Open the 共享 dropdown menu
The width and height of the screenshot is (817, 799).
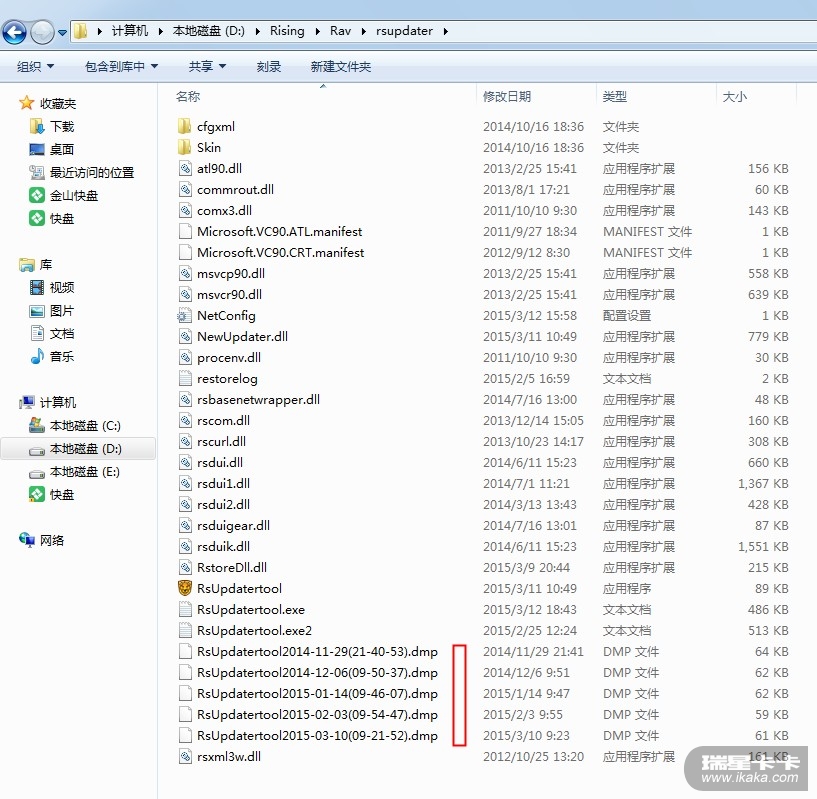pyautogui.click(x=207, y=66)
